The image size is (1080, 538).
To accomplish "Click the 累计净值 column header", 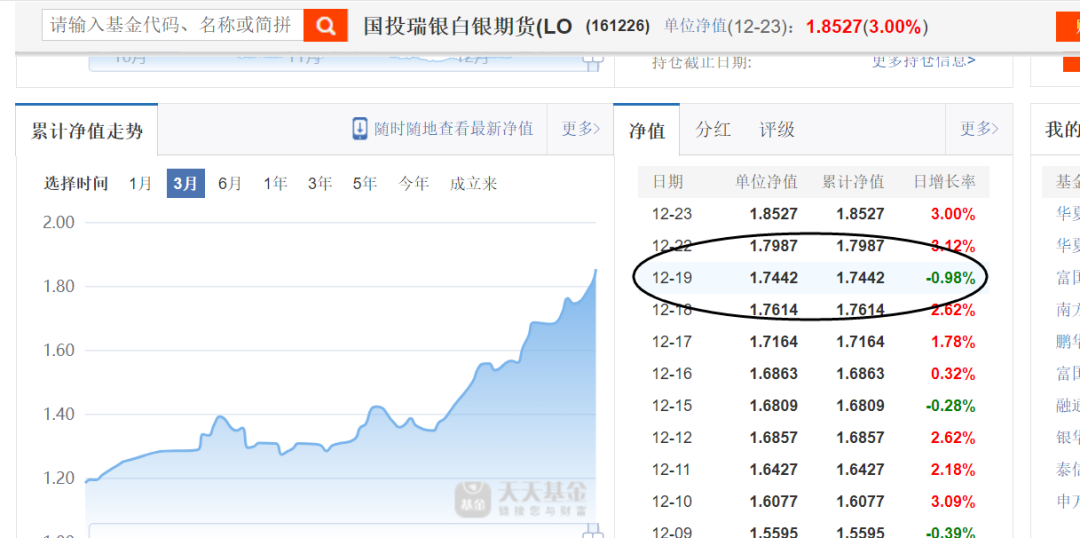I will coord(853,182).
